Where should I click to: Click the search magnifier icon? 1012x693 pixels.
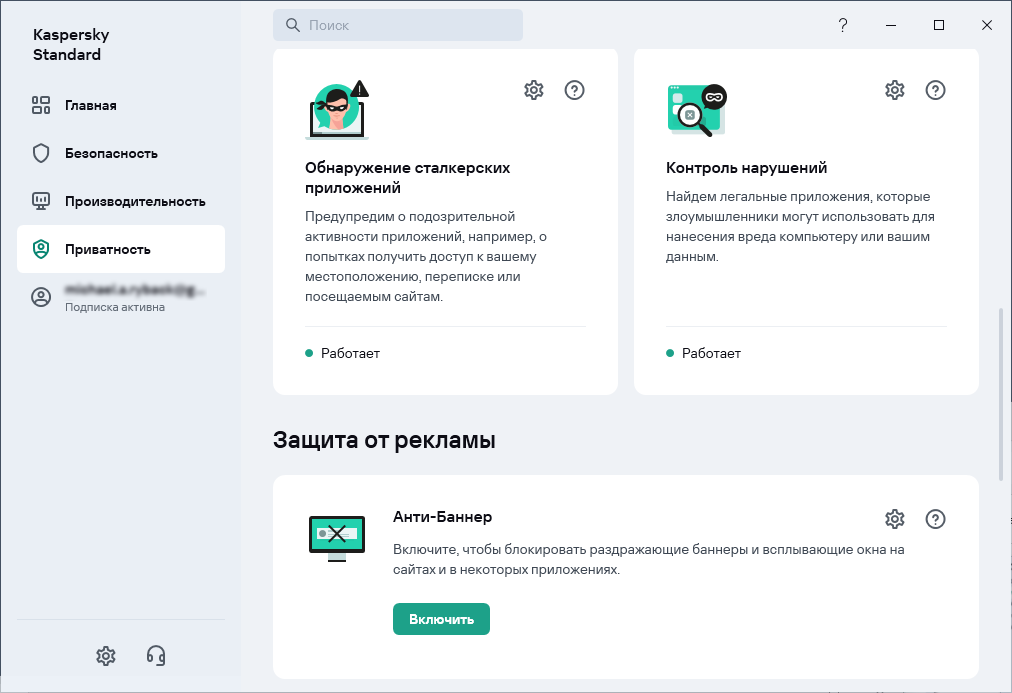[x=293, y=25]
